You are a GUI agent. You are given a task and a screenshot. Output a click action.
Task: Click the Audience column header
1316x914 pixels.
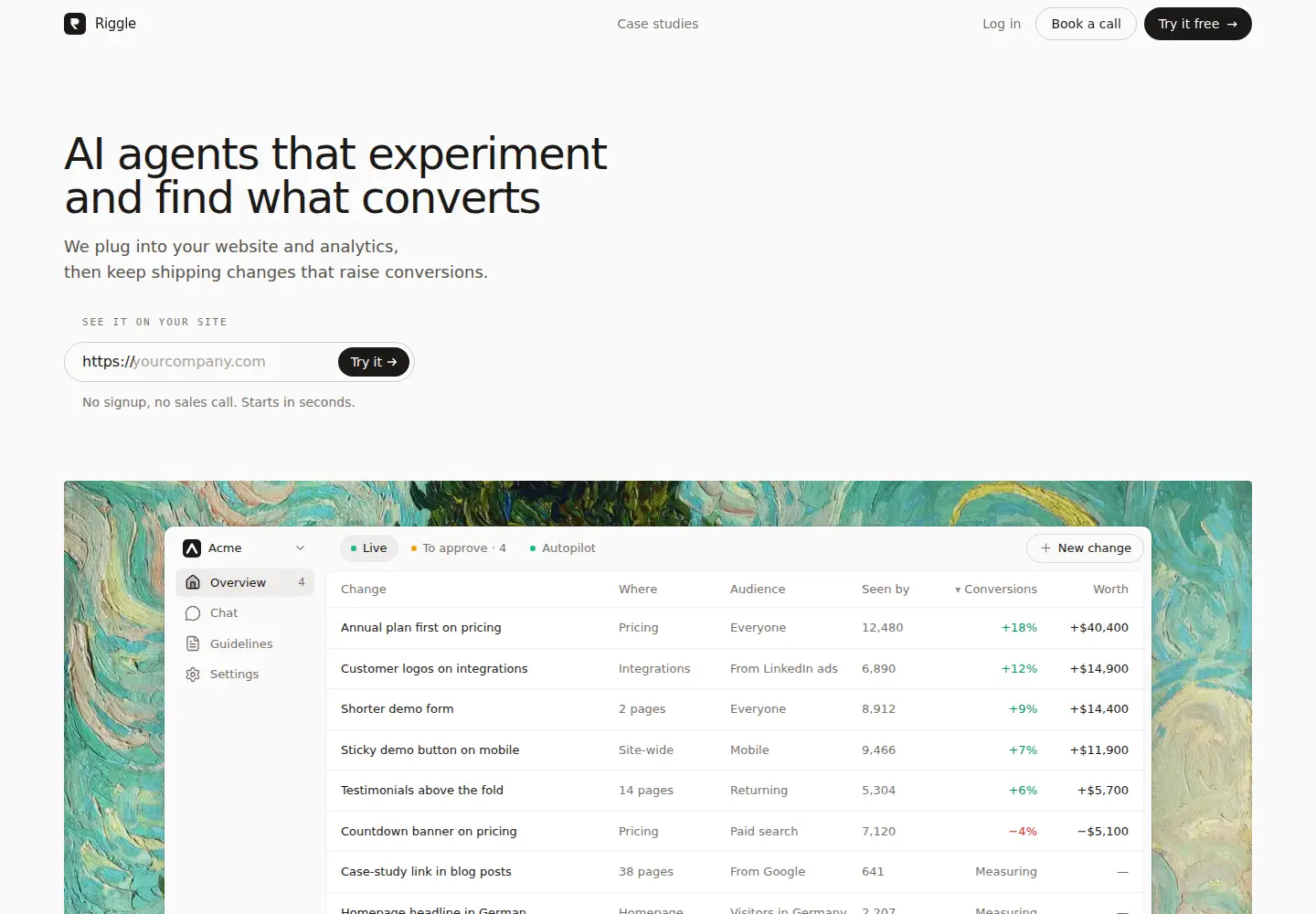[x=758, y=590]
